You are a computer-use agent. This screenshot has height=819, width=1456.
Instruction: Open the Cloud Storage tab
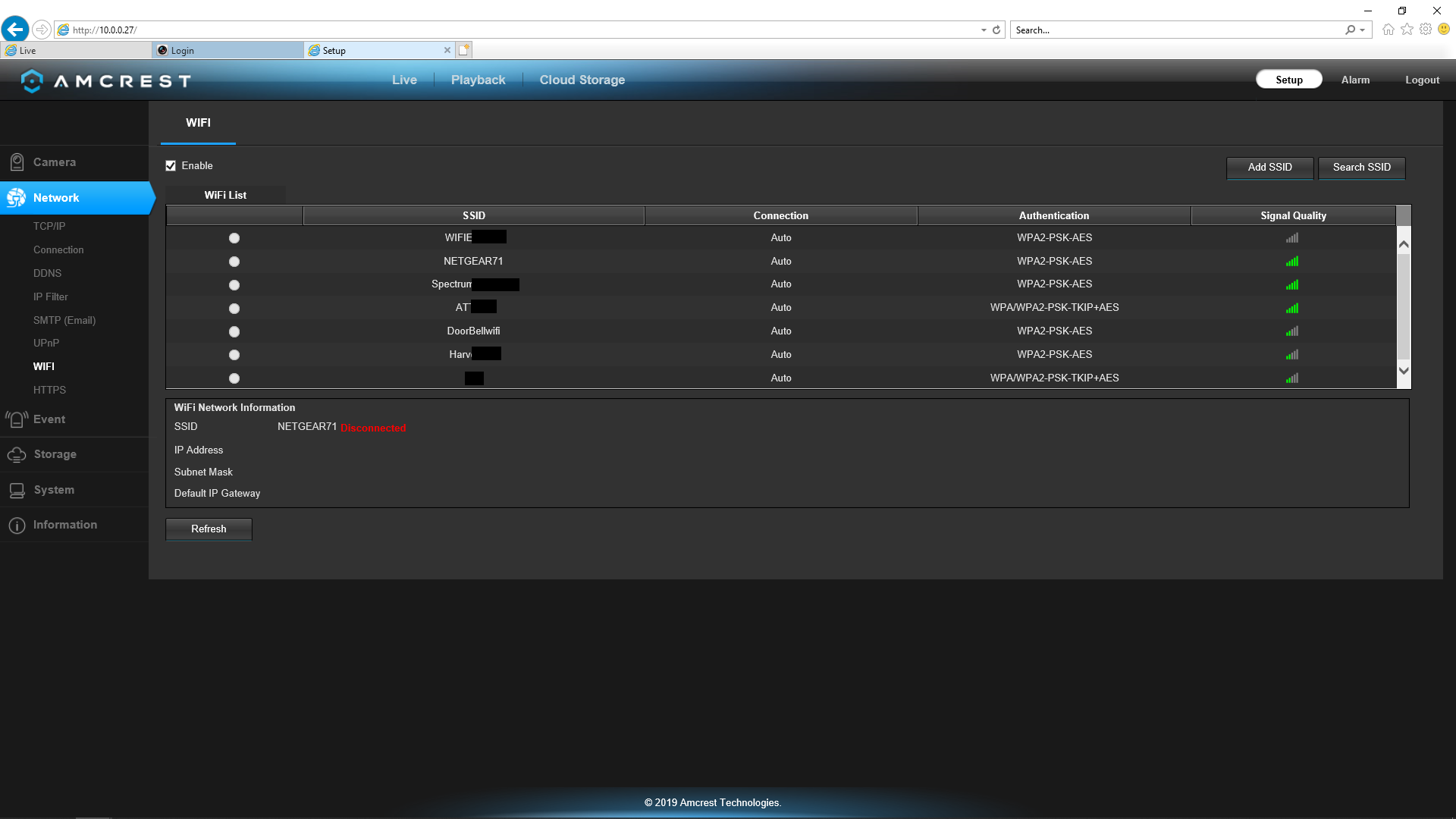click(582, 80)
